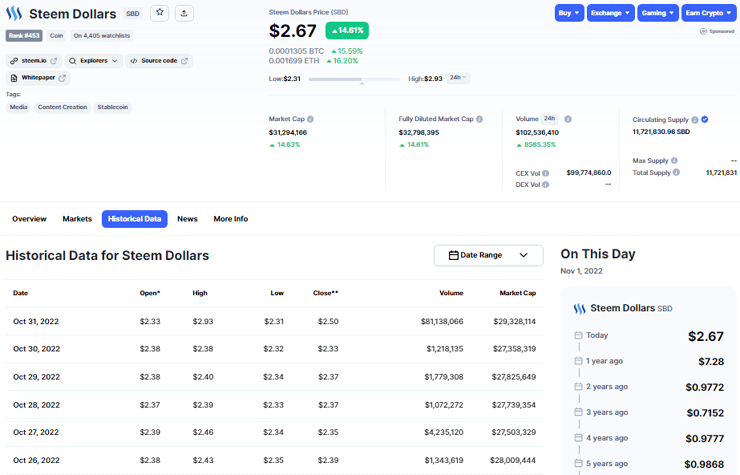Click the Oct 26, 2022 date cell
740x475 pixels.
pos(36,460)
